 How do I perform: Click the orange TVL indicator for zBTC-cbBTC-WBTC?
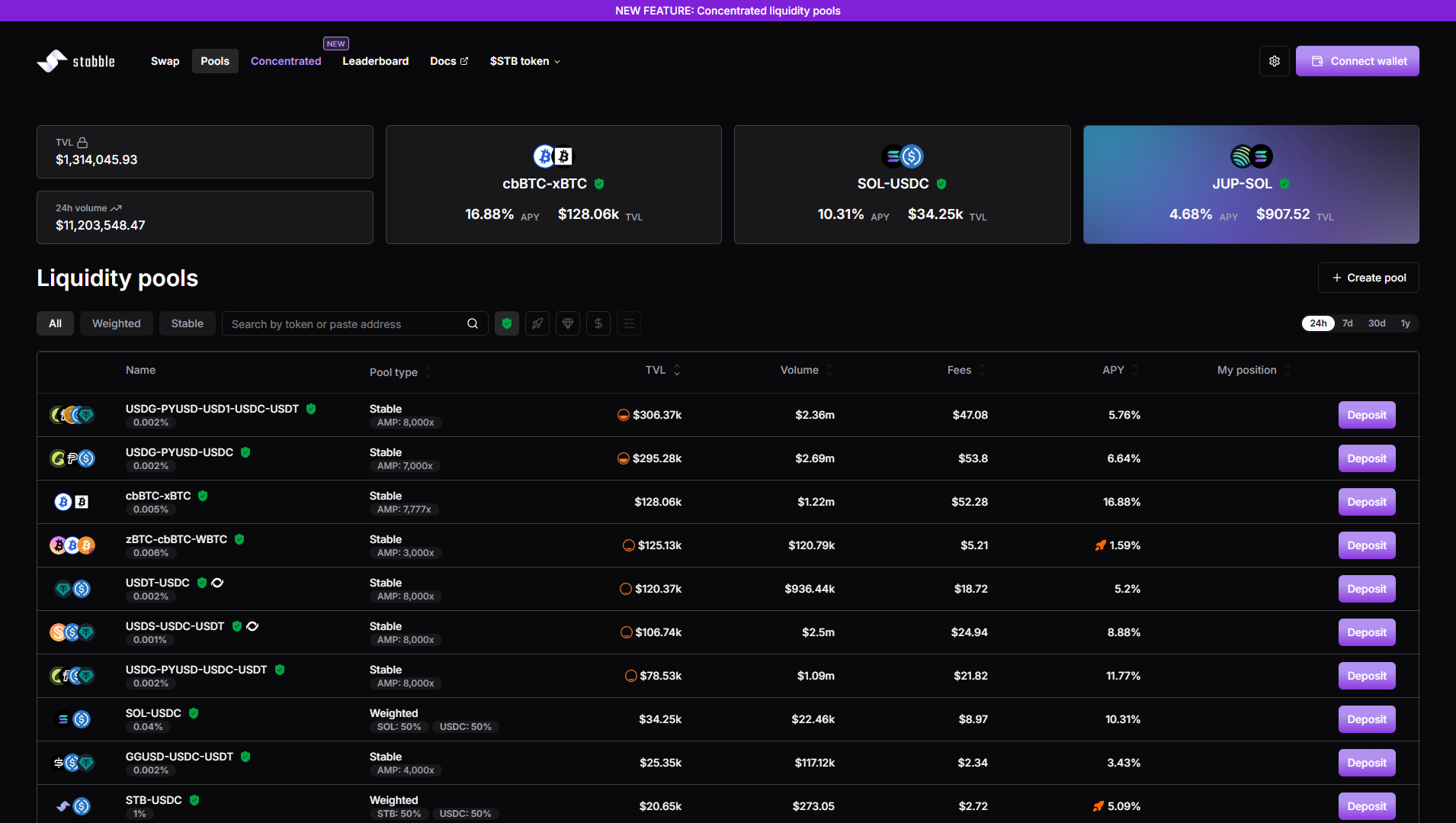(628, 545)
